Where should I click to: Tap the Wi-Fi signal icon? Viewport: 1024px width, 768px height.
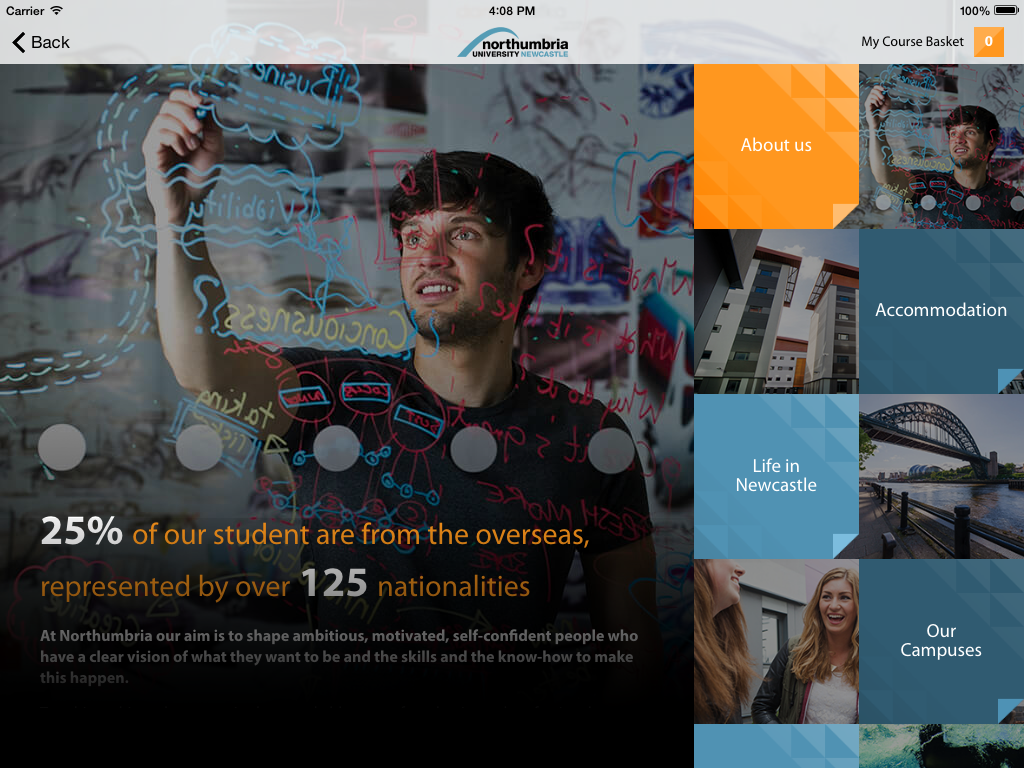coord(57,10)
